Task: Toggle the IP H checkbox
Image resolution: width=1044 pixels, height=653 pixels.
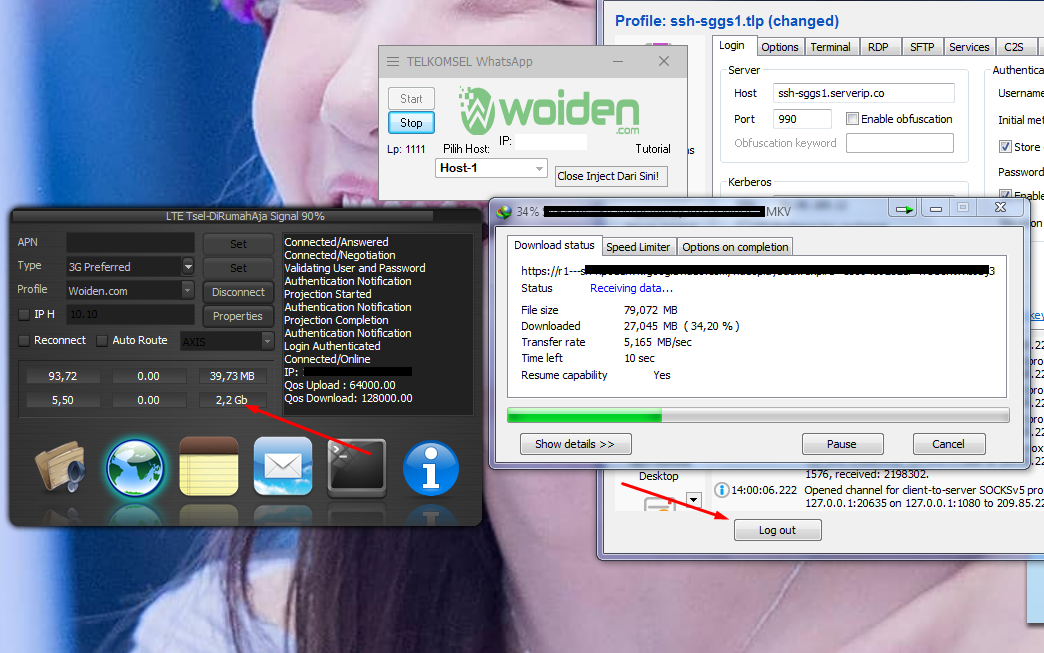Action: (24, 314)
